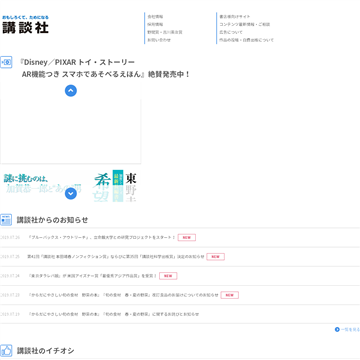Open the 会社情報 header link
Viewport: 360px width, 360px height.
click(x=155, y=16)
